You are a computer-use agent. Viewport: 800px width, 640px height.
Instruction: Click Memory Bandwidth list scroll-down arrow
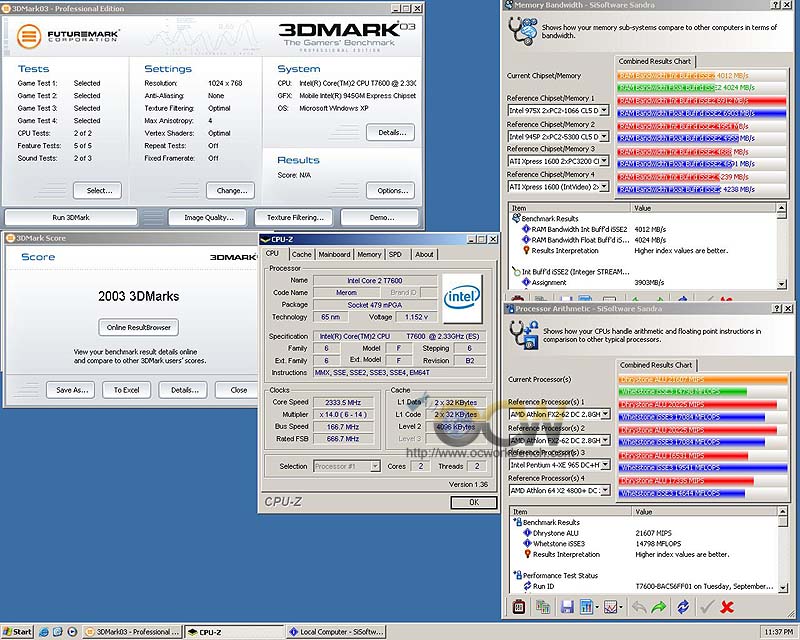pyautogui.click(x=781, y=284)
